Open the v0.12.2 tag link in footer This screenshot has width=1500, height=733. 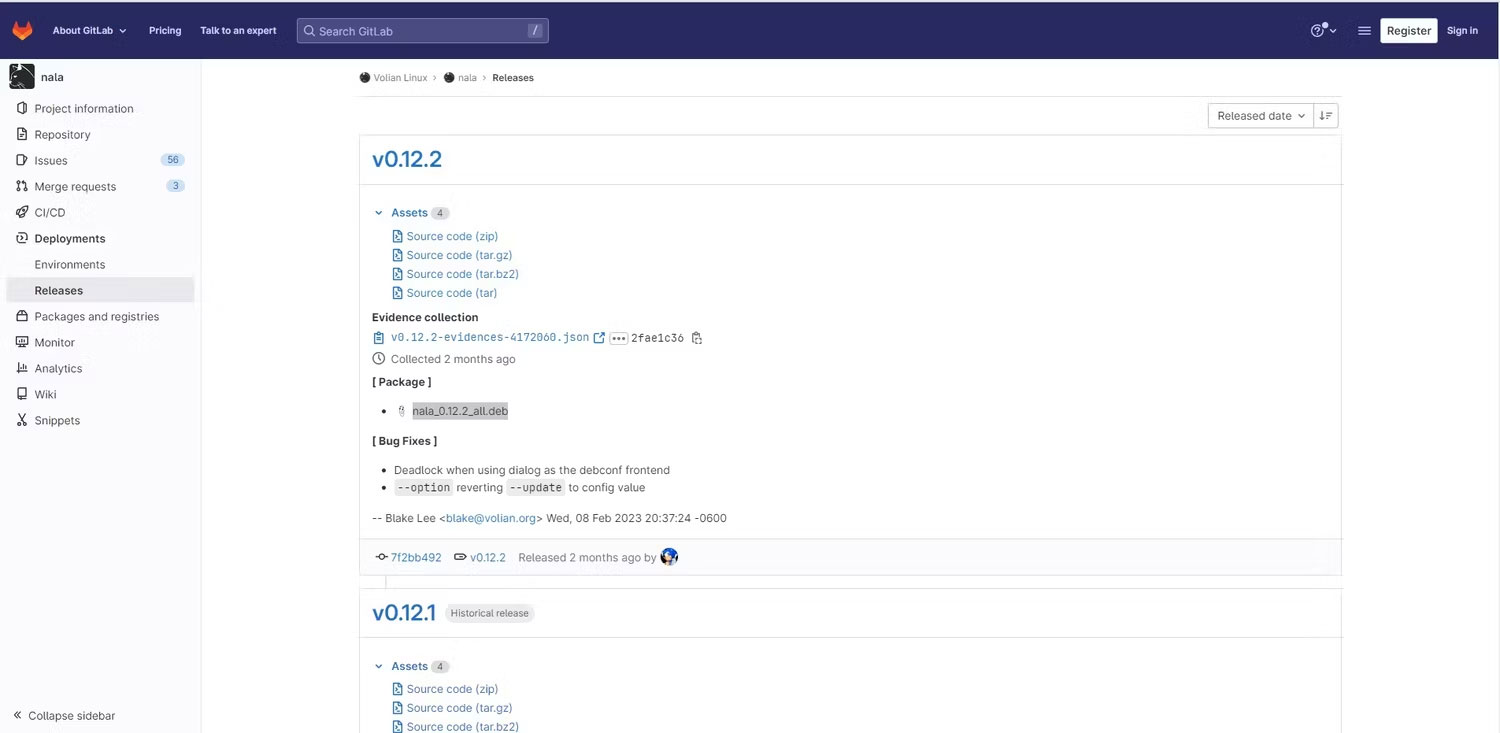(488, 557)
